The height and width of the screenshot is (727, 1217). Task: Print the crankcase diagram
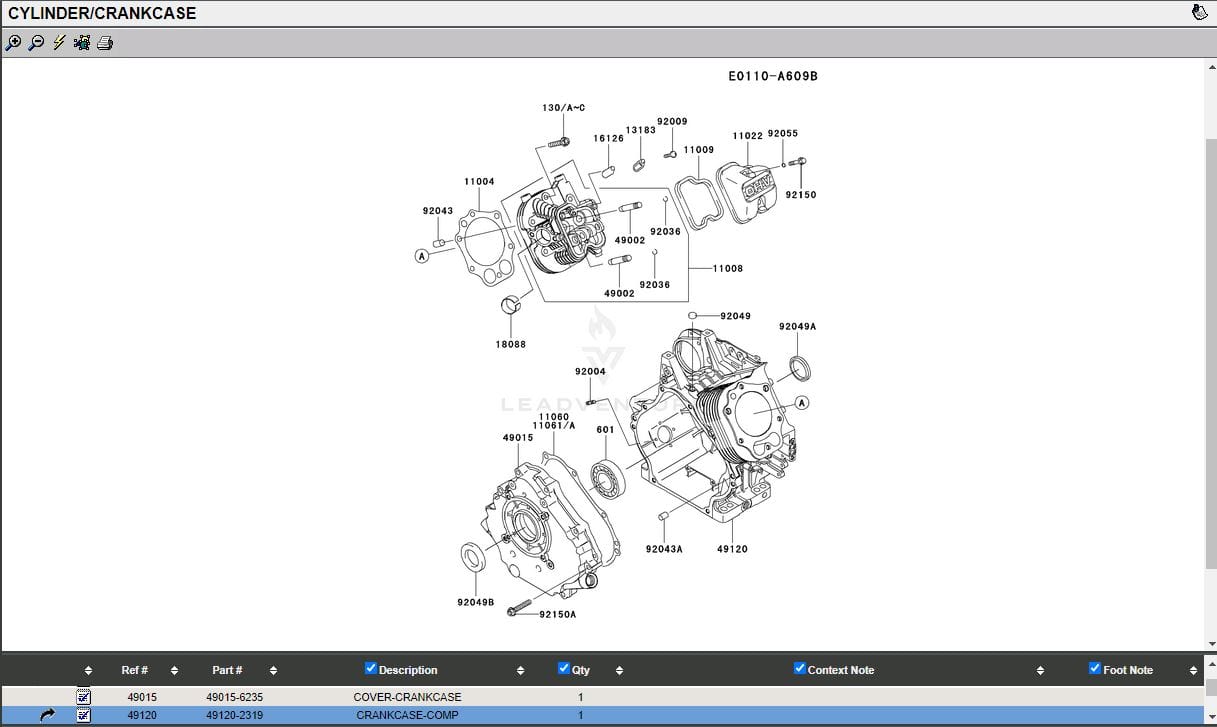(105, 43)
